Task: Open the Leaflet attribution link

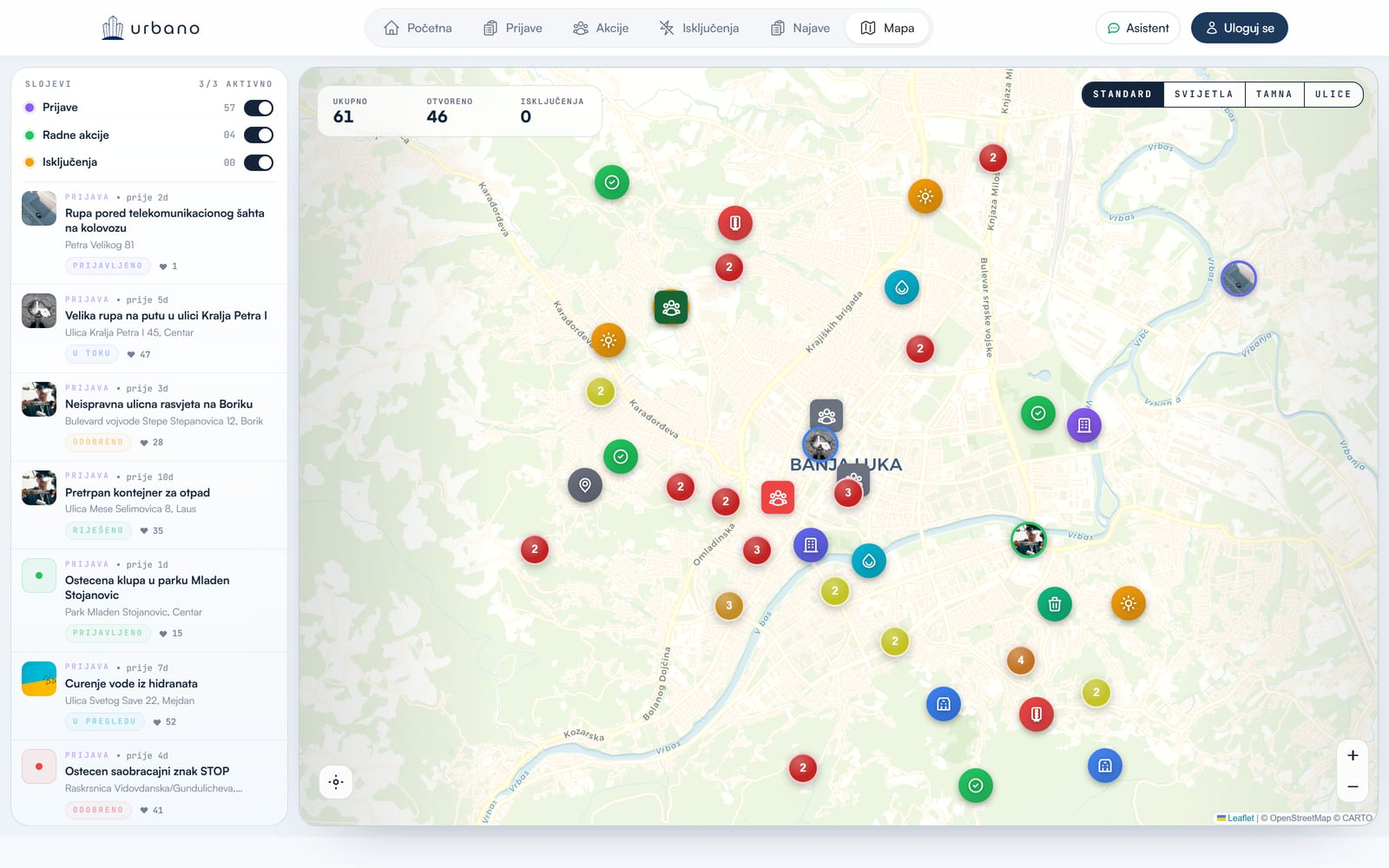Action: click(x=1235, y=818)
